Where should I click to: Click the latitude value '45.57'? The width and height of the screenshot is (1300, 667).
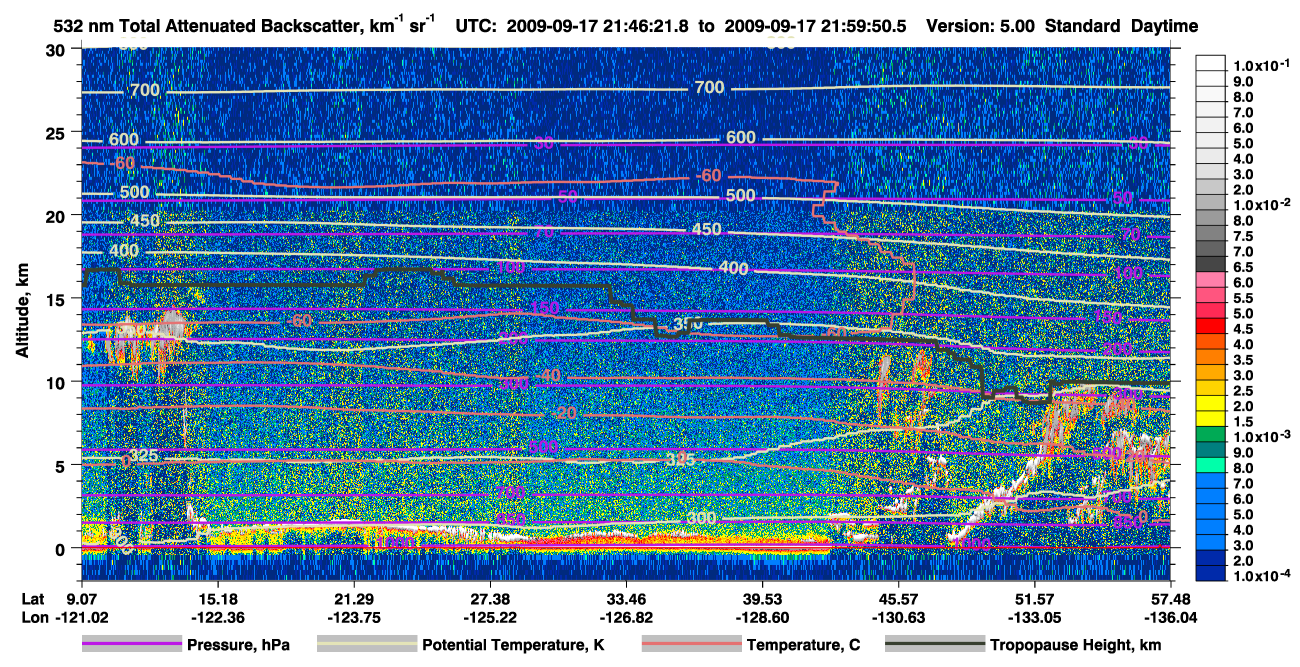point(898,598)
